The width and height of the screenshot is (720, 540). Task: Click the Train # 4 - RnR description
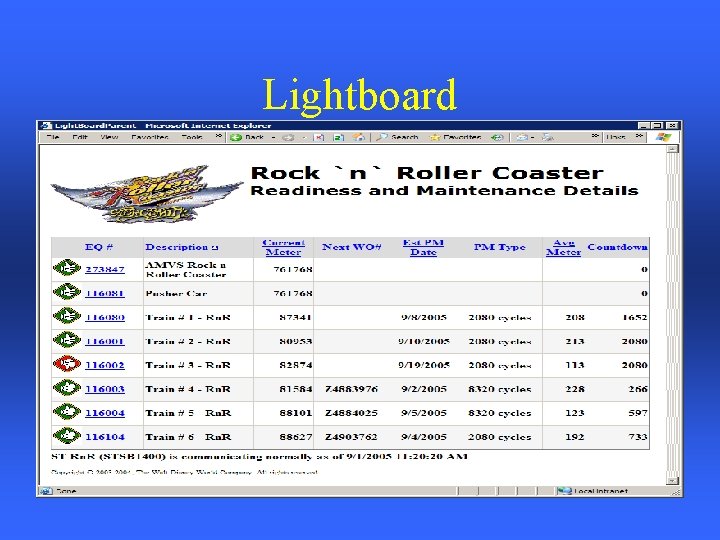[x=188, y=389]
